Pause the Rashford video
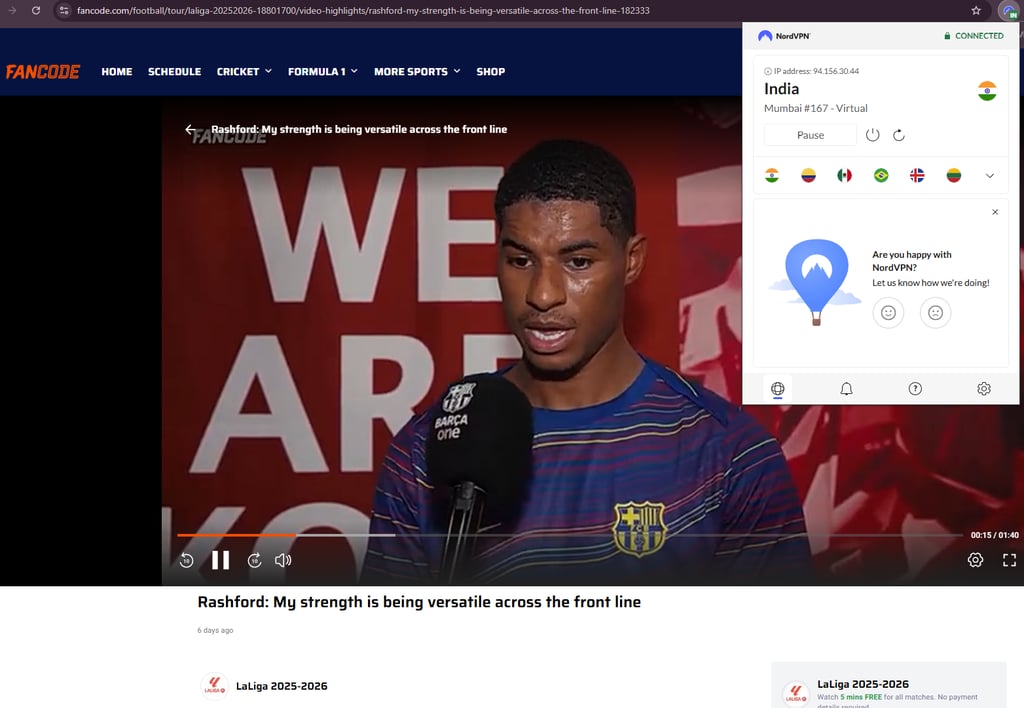The width and height of the screenshot is (1024, 708). 221,560
